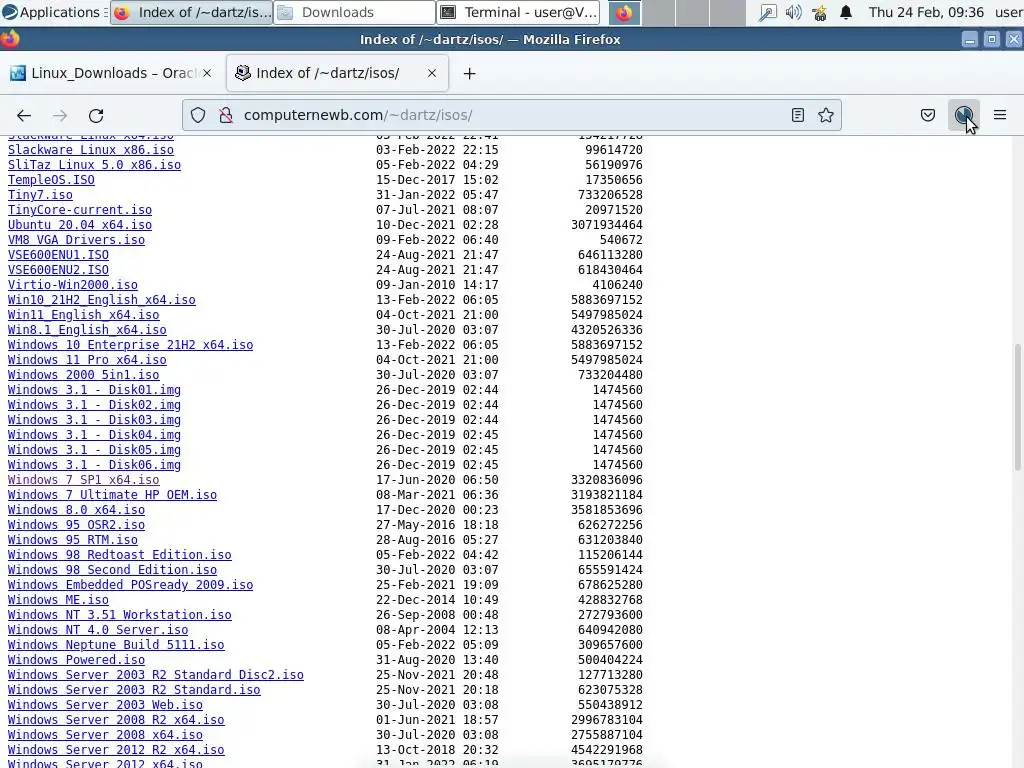Switch to Downloads window in taskbar

tap(354, 12)
